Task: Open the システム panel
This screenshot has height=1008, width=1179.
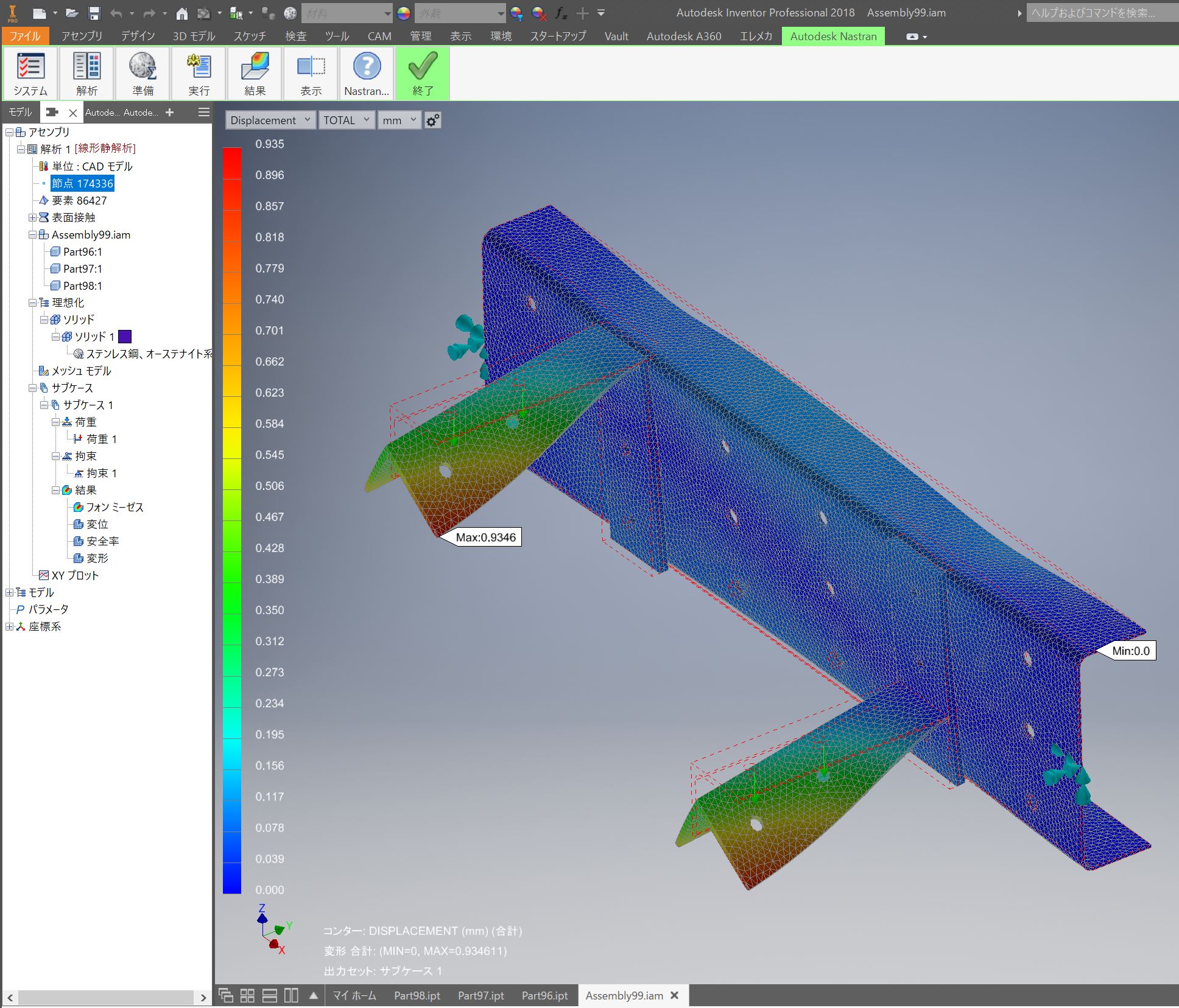Action: coord(30,74)
